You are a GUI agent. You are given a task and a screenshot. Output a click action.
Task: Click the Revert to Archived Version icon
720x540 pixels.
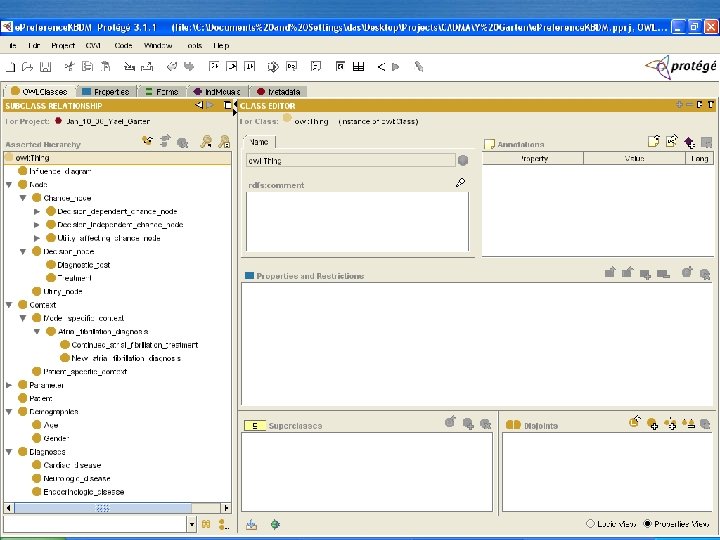(x=147, y=67)
